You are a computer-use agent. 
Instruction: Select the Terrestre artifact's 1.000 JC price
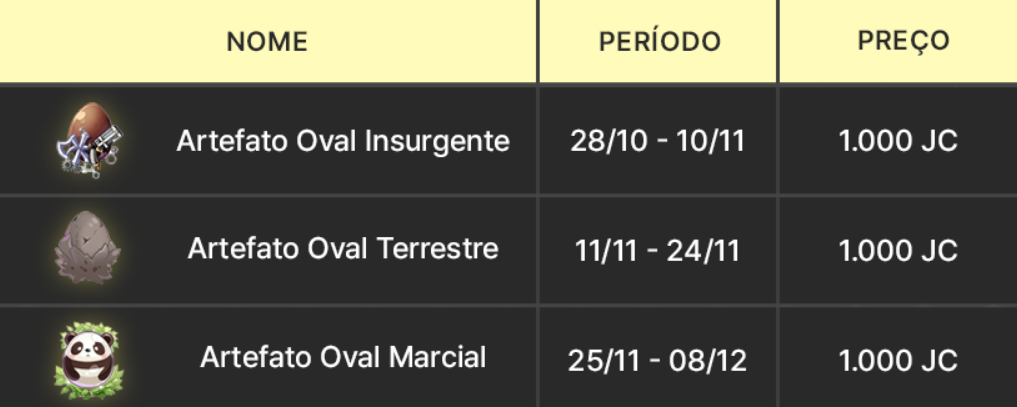pos(899,250)
